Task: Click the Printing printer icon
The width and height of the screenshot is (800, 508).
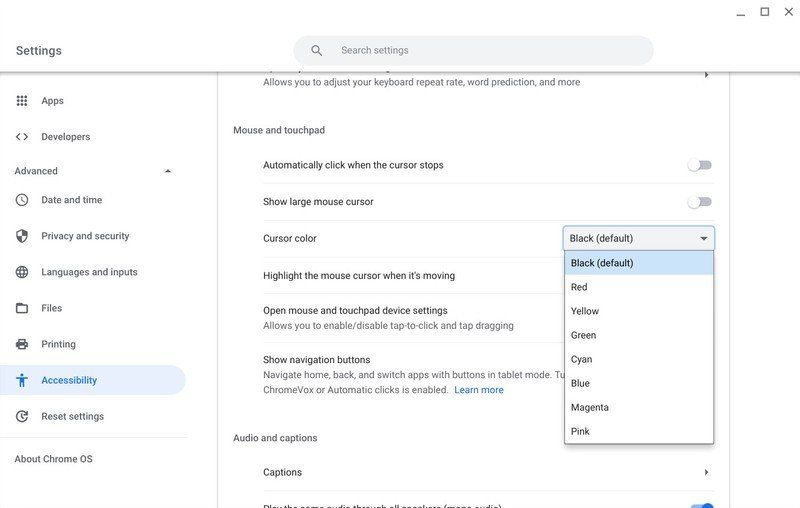Action: point(22,344)
